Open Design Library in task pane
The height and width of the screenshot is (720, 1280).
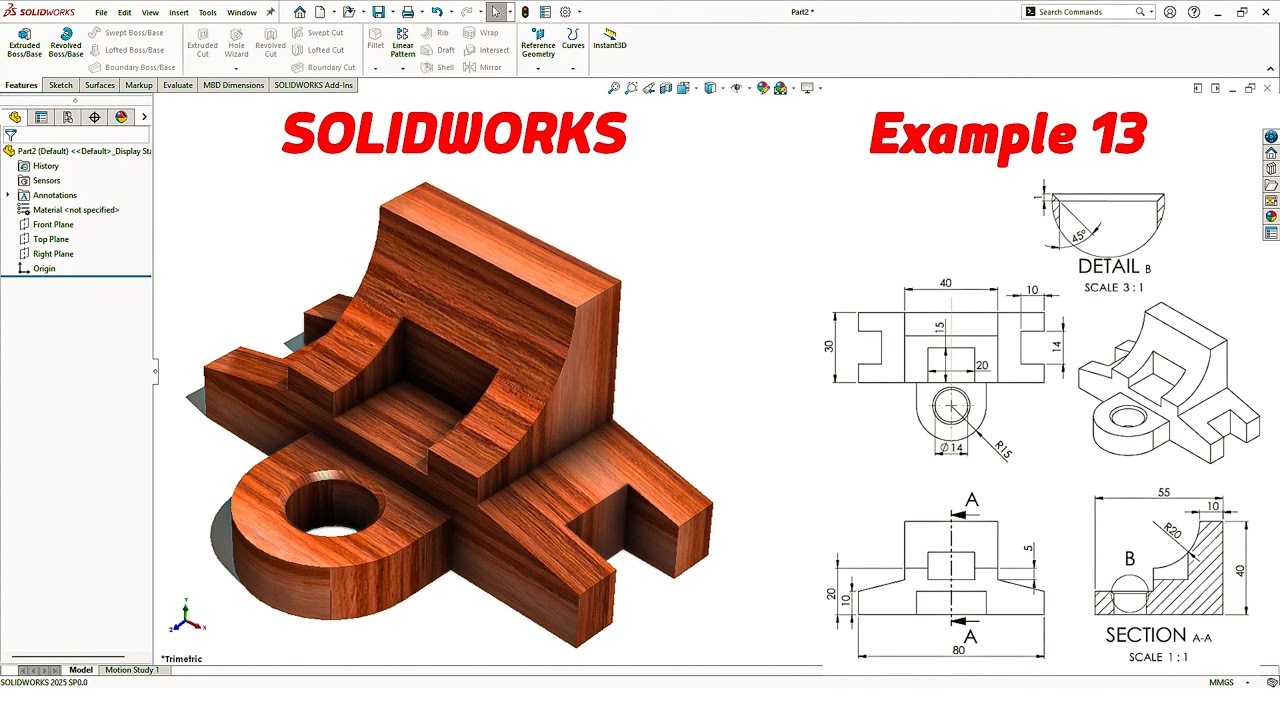[x=1271, y=169]
